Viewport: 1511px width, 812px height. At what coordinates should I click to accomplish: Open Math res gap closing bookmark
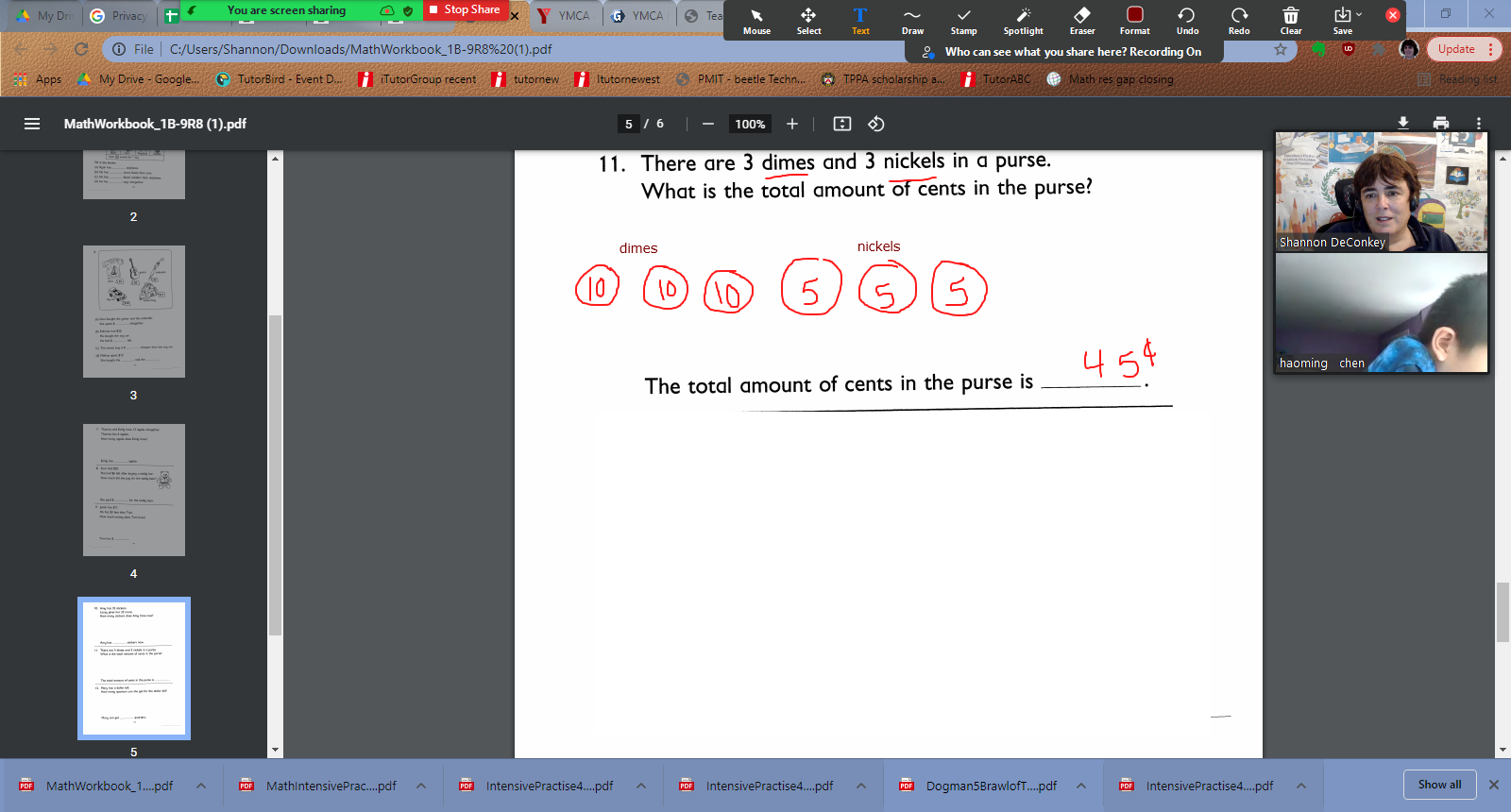point(1111,79)
